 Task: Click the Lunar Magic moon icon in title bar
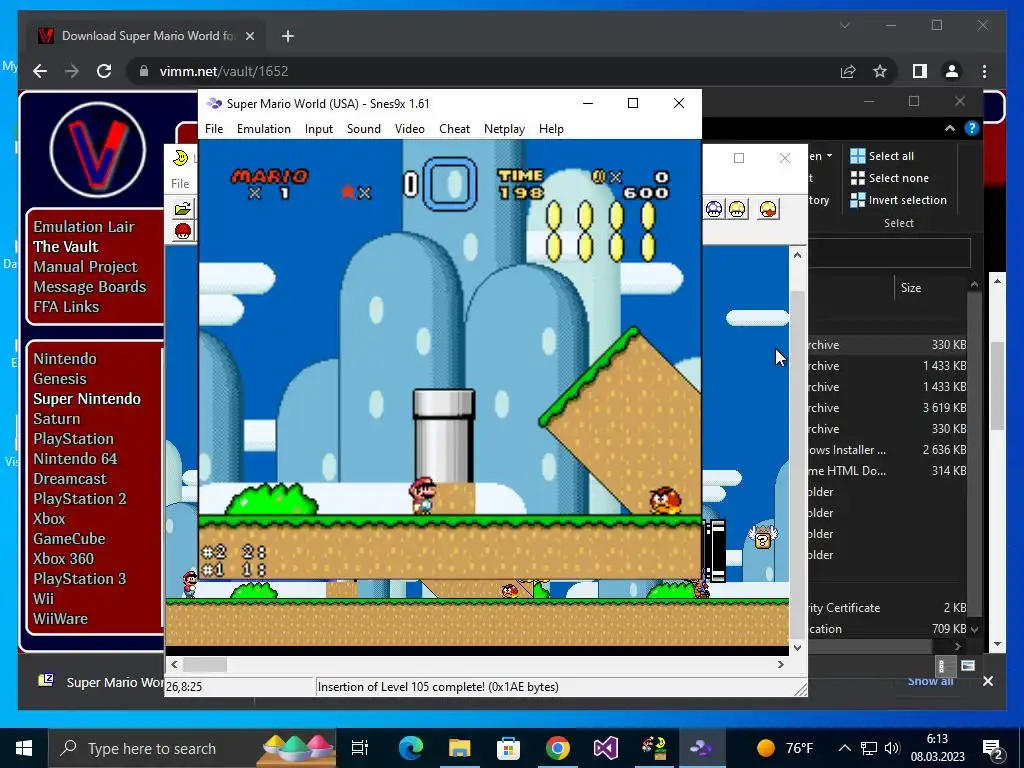(x=180, y=157)
